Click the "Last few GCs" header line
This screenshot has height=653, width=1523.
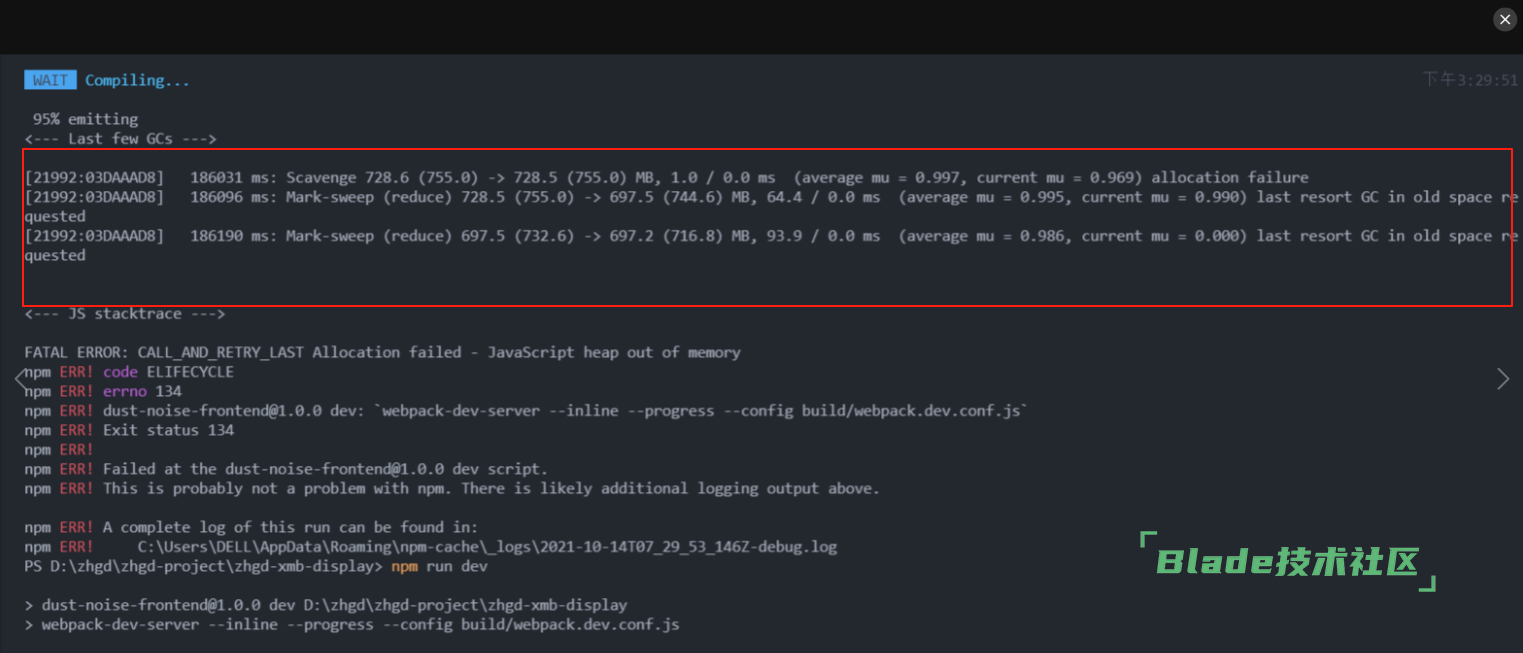click(x=120, y=139)
